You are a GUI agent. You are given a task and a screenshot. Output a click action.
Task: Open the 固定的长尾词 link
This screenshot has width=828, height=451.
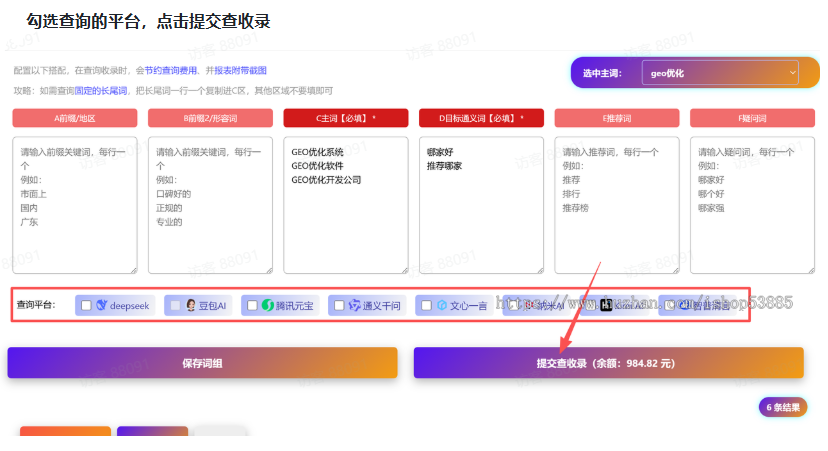click(x=100, y=91)
